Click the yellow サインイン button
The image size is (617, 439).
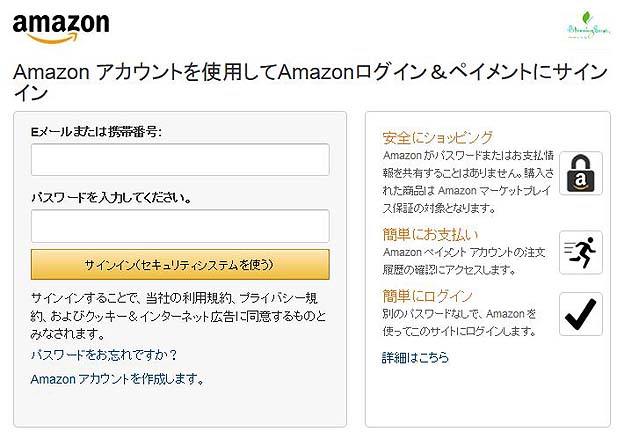pyautogui.click(x=180, y=264)
